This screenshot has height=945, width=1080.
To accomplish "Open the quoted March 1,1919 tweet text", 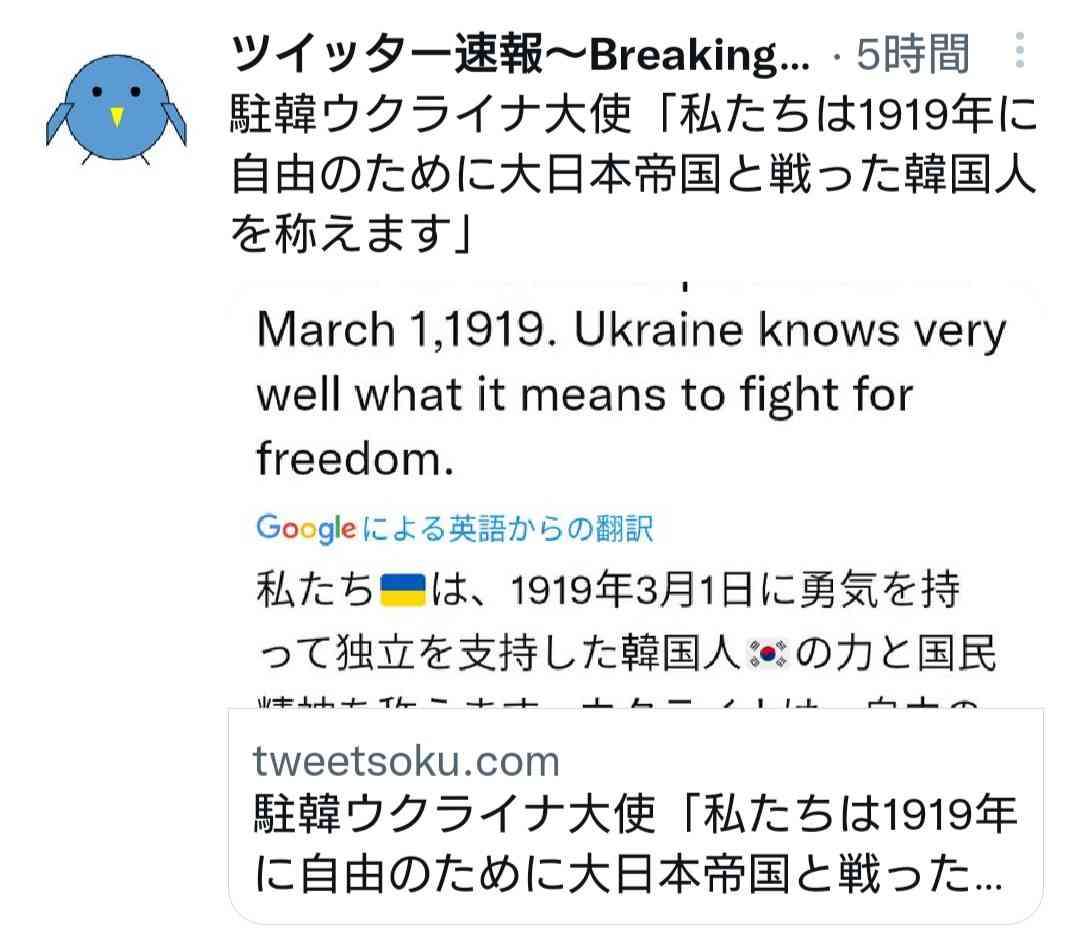I will 632,393.
